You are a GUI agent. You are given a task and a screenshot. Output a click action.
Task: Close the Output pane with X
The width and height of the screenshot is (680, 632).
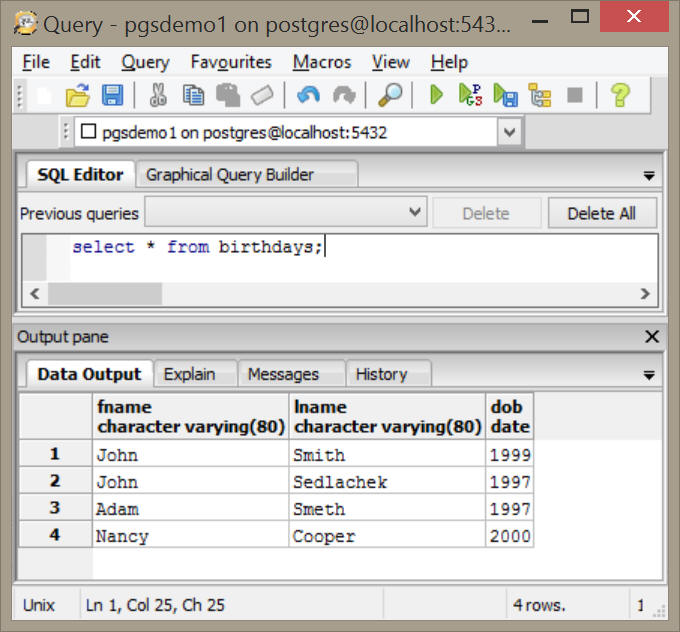tap(652, 337)
